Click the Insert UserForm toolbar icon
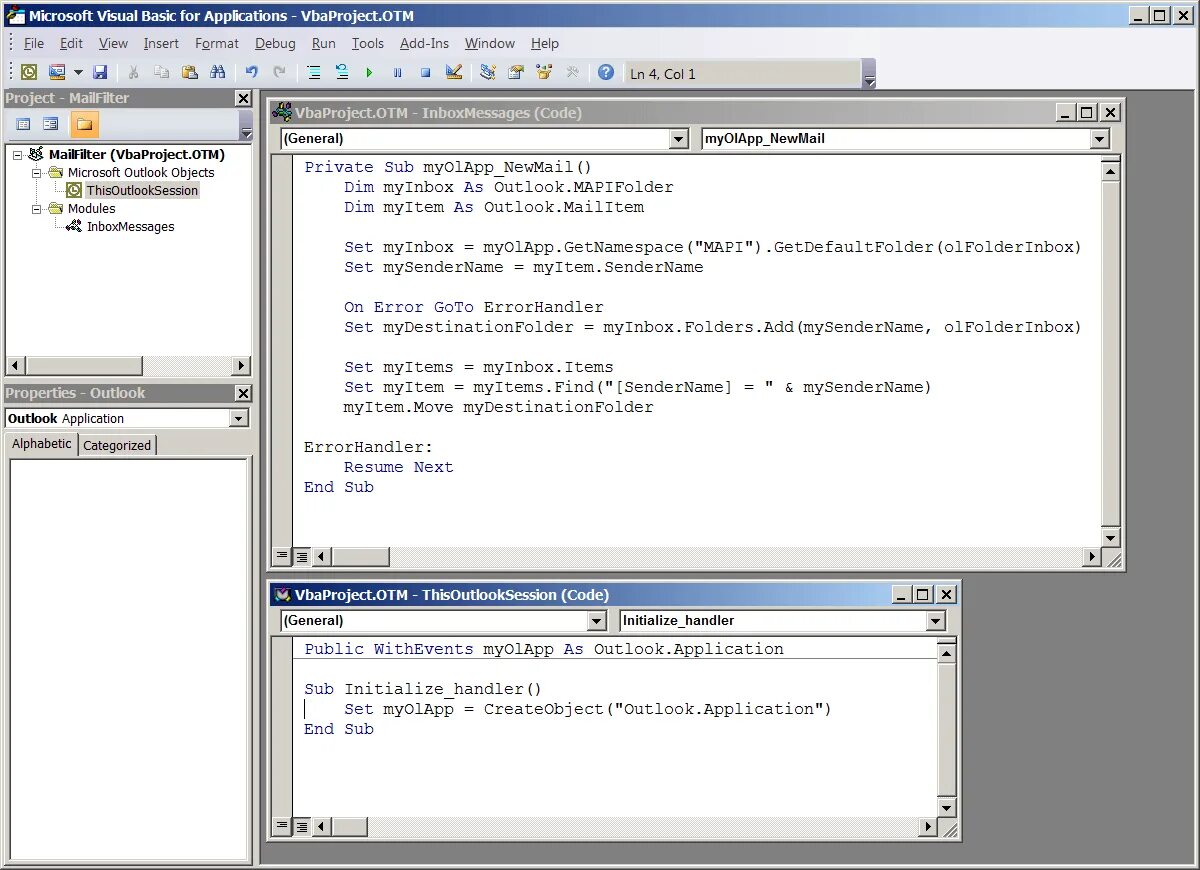Image resolution: width=1200 pixels, height=870 pixels. (57, 72)
